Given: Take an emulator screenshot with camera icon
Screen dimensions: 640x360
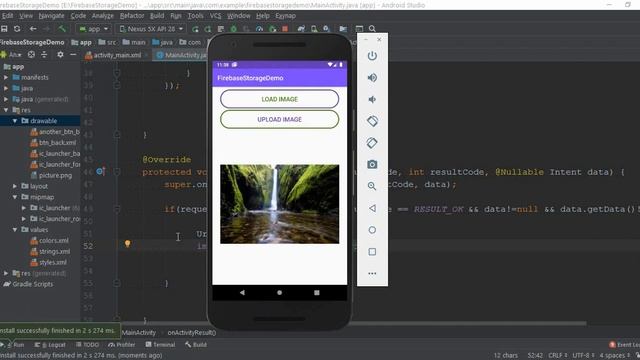Looking at the screenshot, I should [x=372, y=164].
